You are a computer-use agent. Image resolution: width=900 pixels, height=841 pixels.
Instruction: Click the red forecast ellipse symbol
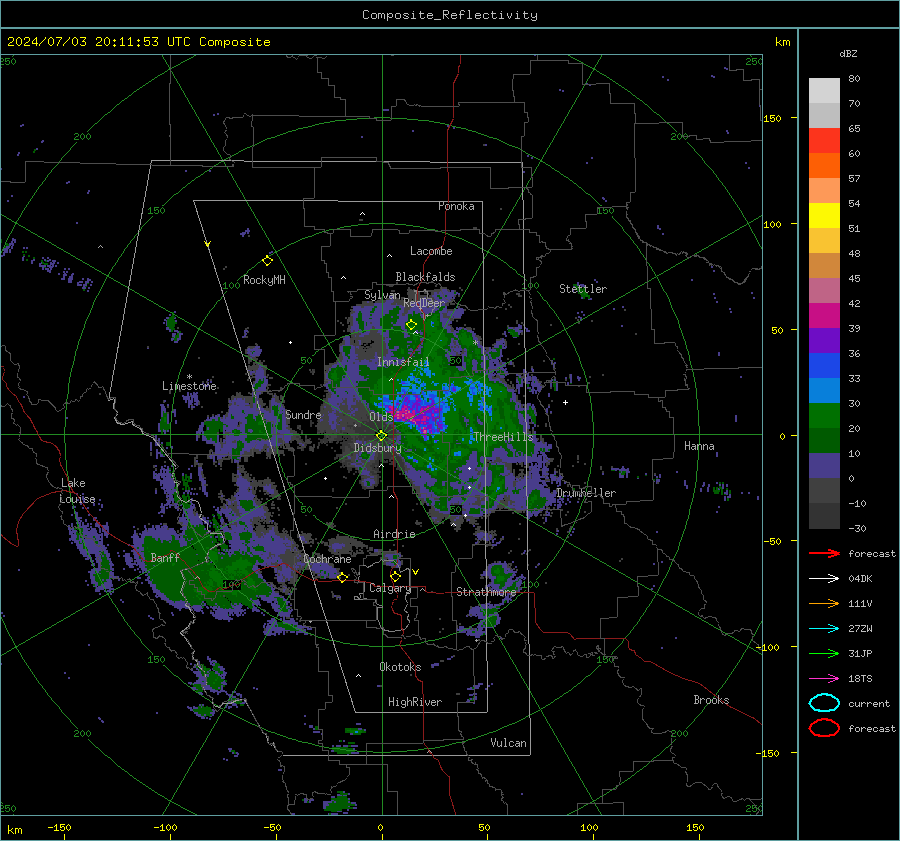click(824, 728)
